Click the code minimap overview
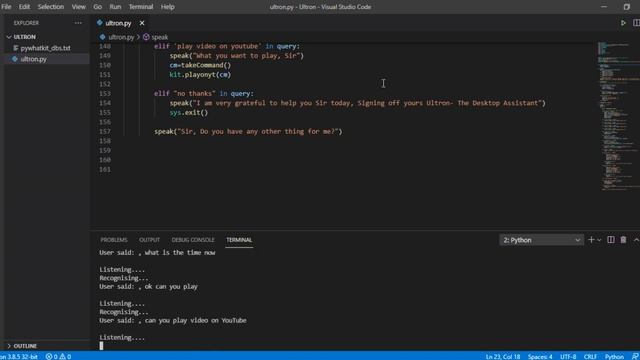 [618, 116]
